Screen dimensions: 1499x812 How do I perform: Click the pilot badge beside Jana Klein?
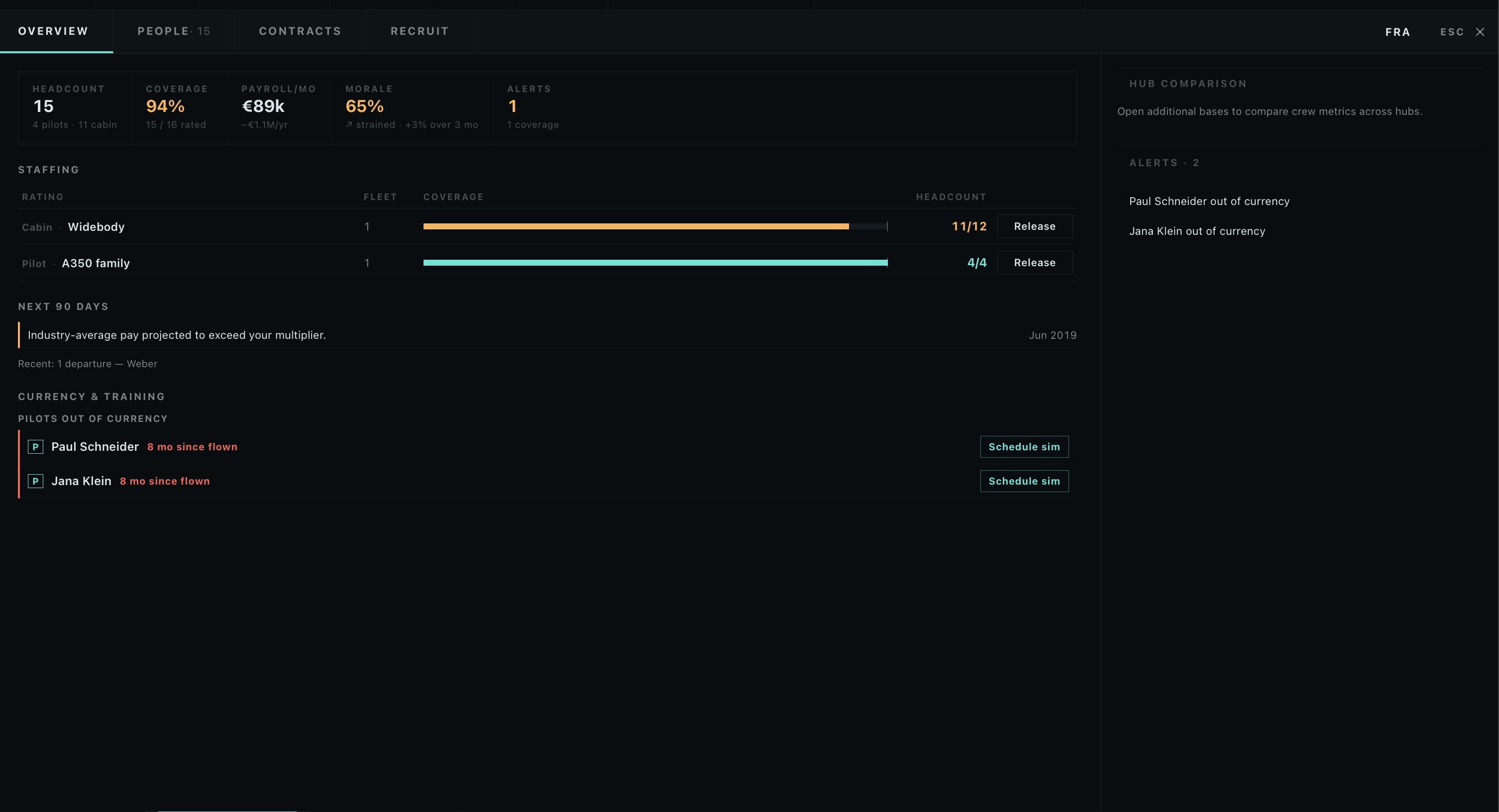(x=35, y=481)
